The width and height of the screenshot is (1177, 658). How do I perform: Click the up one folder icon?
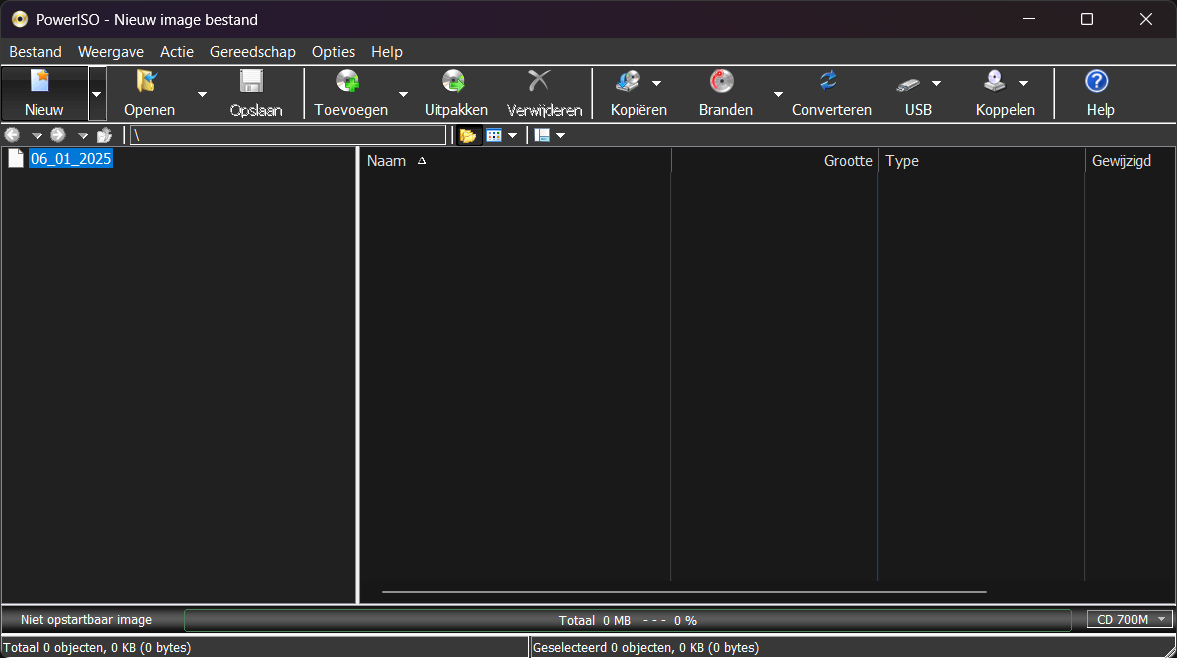(104, 135)
